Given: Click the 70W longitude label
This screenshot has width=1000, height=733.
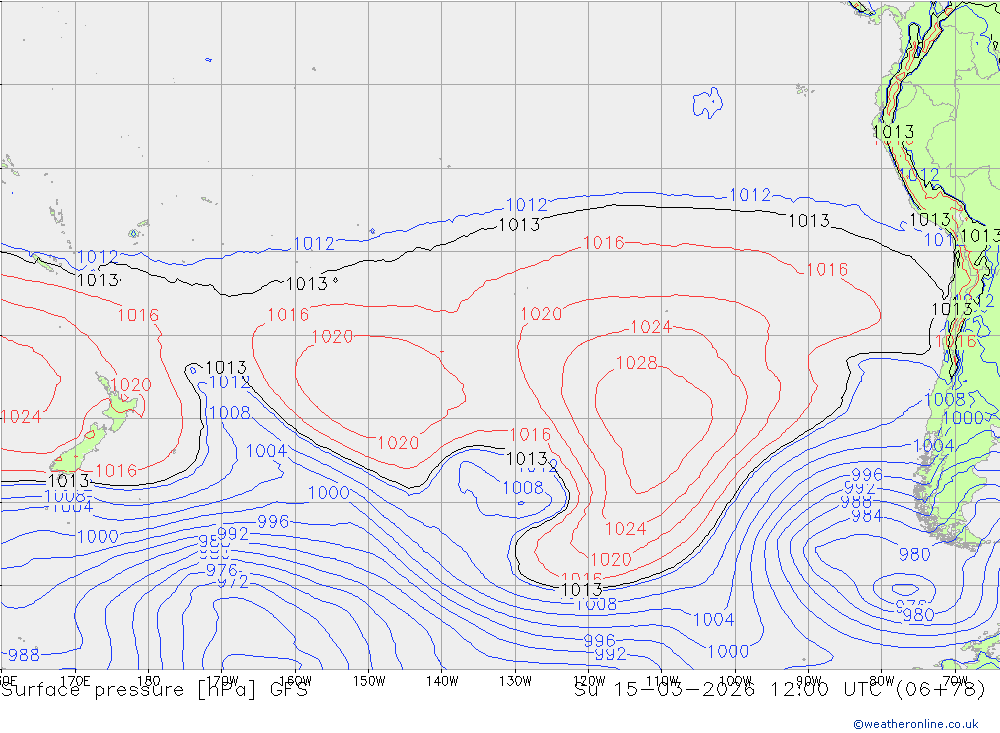Looking at the screenshot, I should [955, 681].
